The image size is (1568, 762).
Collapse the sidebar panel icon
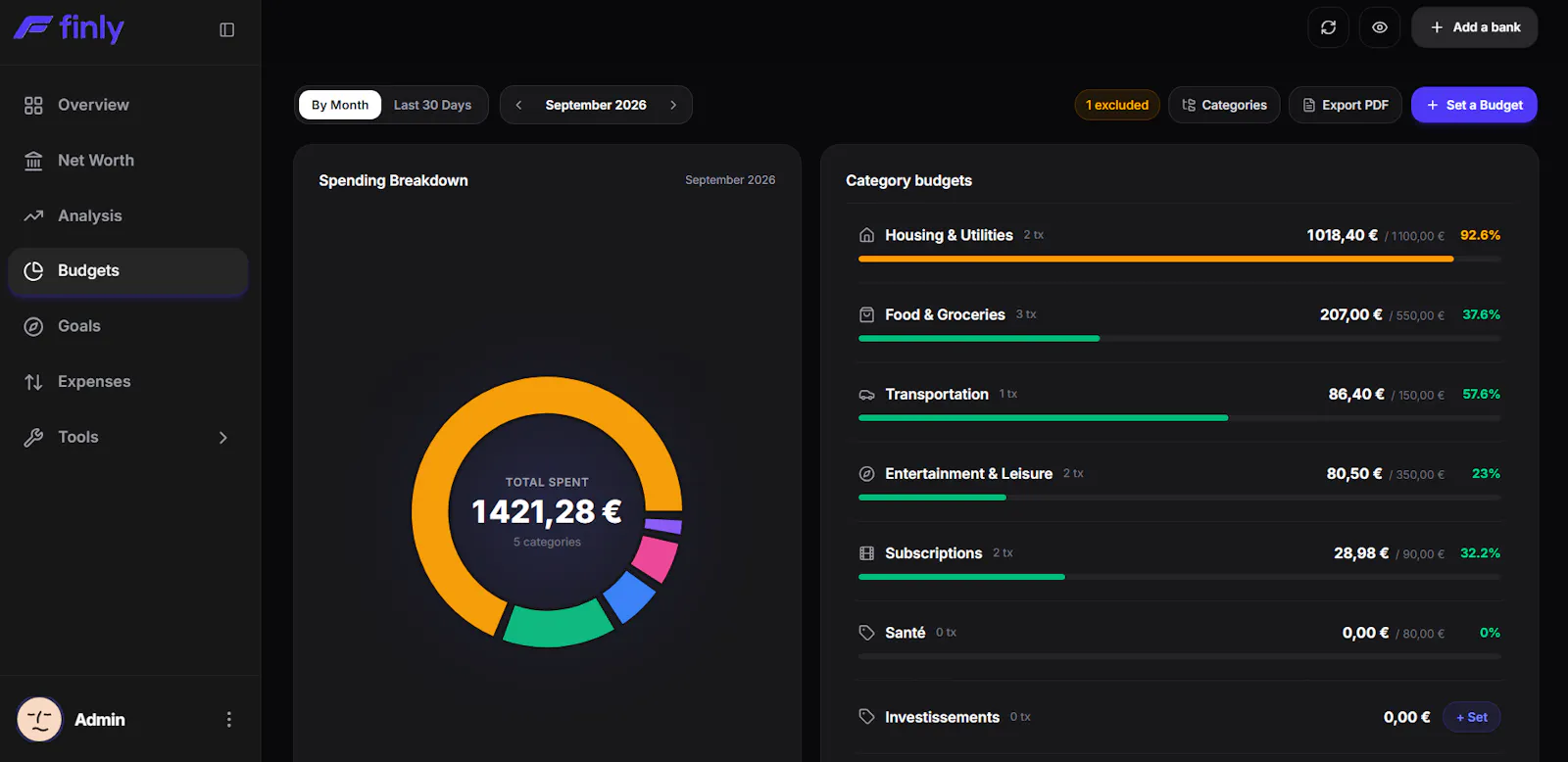[x=226, y=29]
